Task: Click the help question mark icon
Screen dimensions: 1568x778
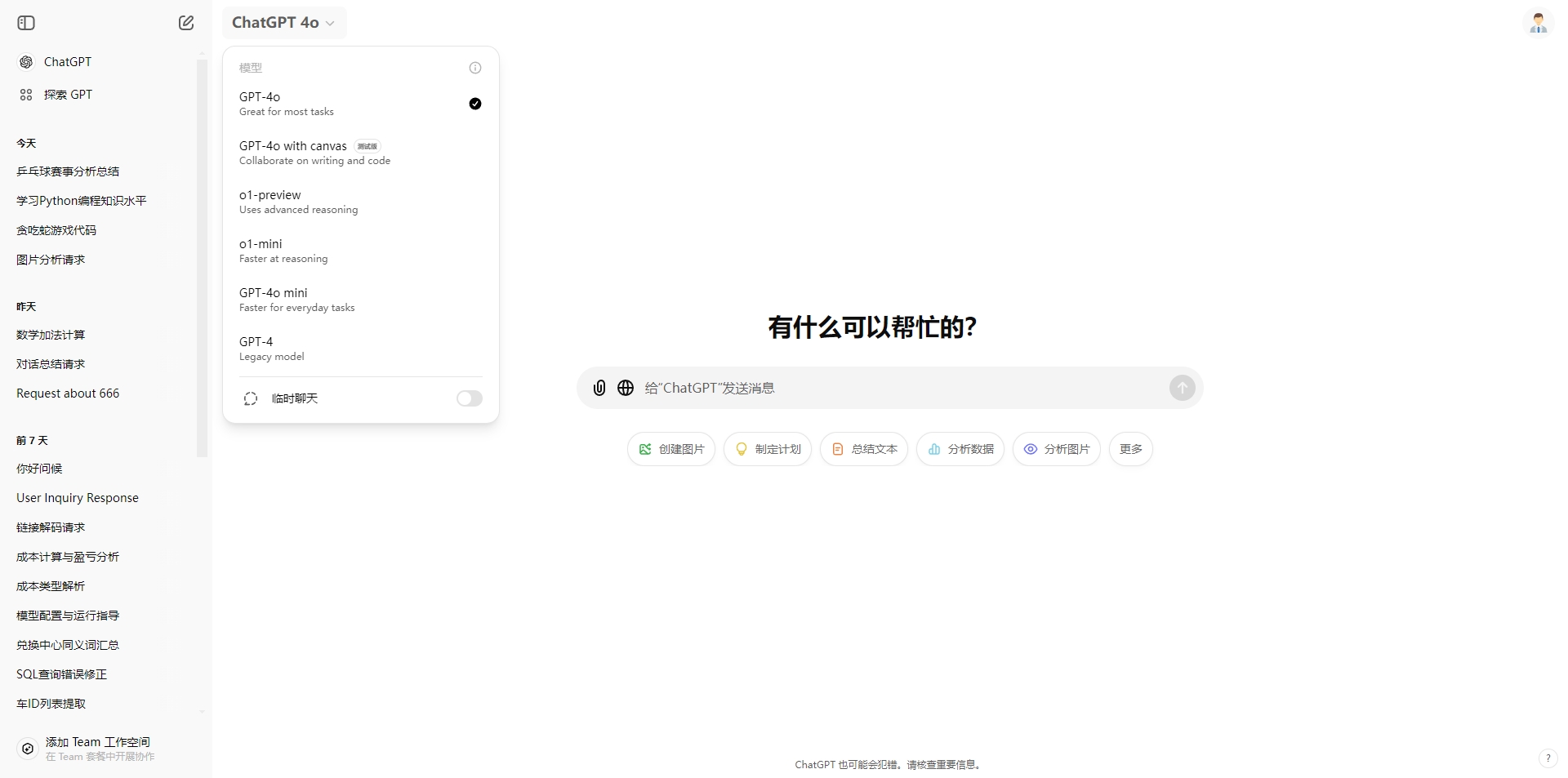Action: pyautogui.click(x=1548, y=758)
